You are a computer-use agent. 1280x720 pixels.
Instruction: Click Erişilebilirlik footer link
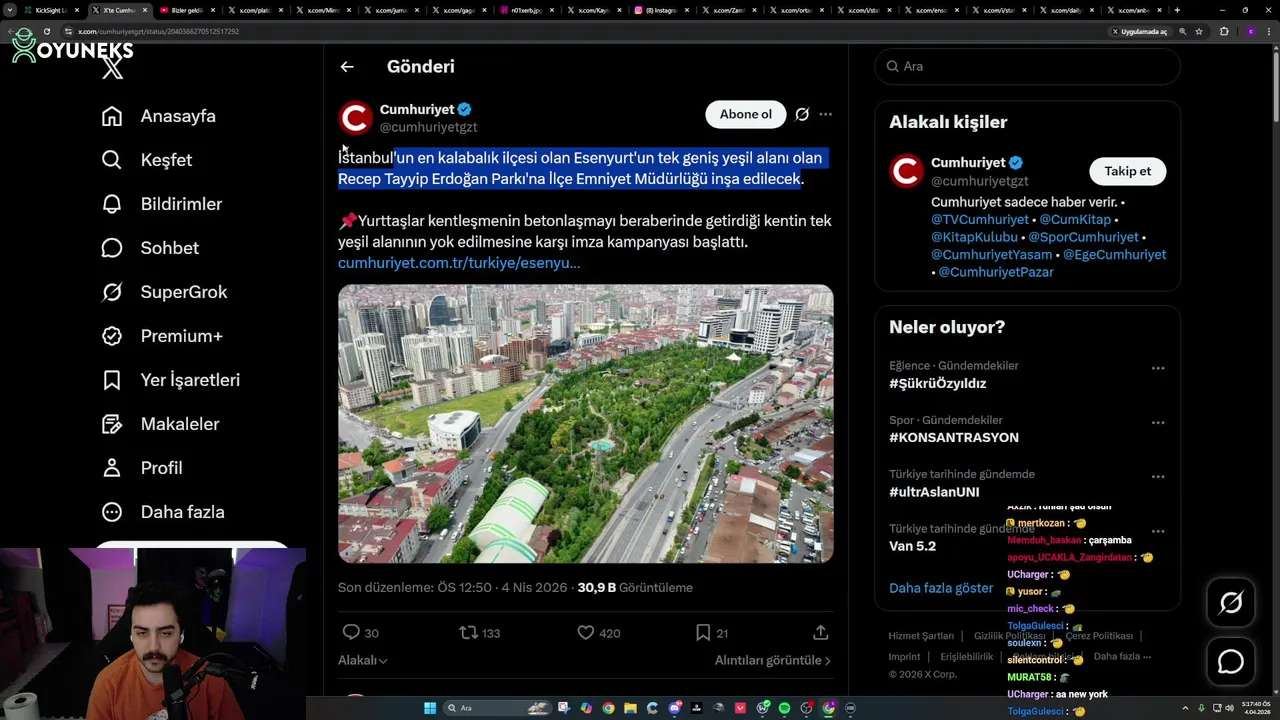click(x=967, y=657)
